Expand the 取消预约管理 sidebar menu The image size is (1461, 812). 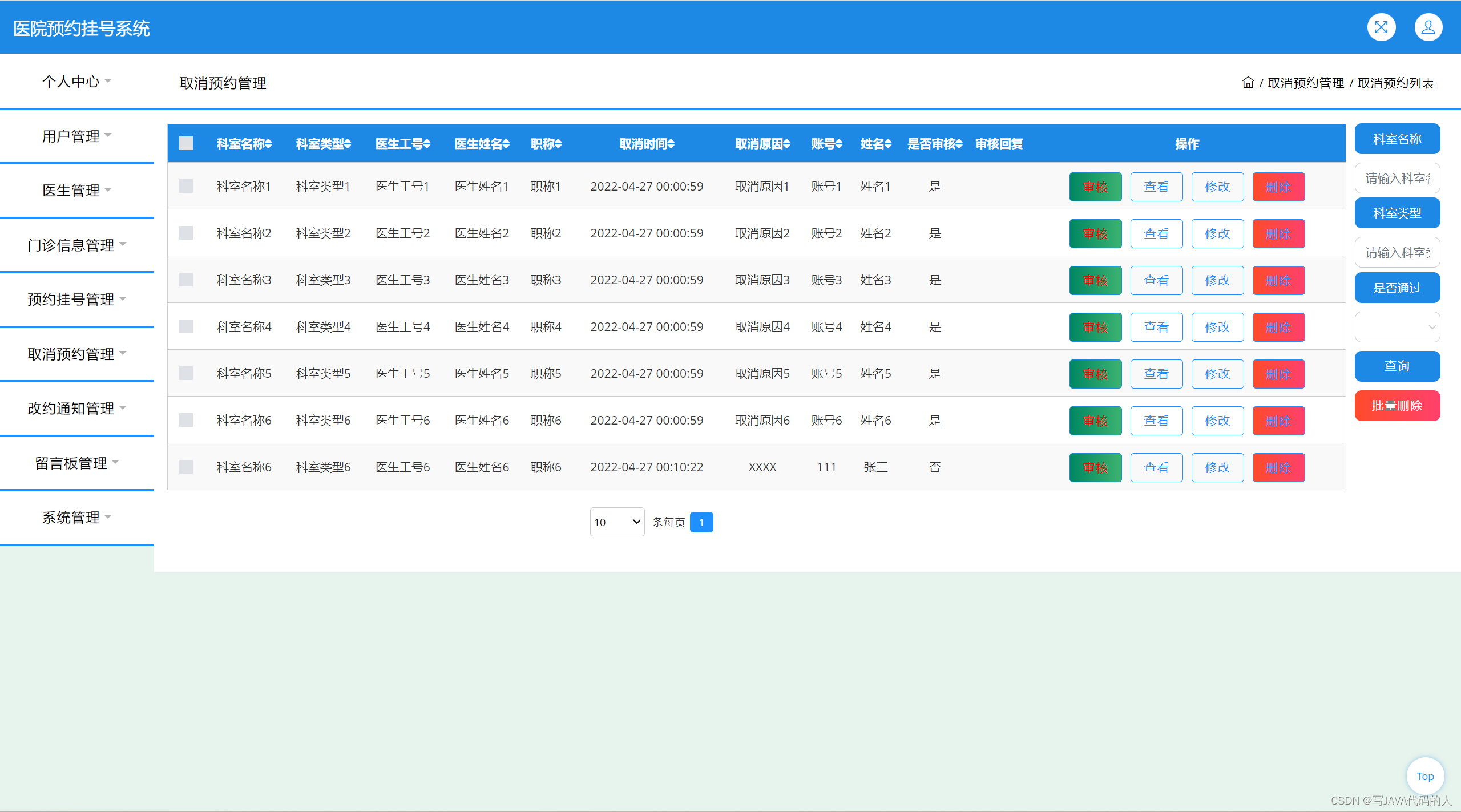click(76, 354)
